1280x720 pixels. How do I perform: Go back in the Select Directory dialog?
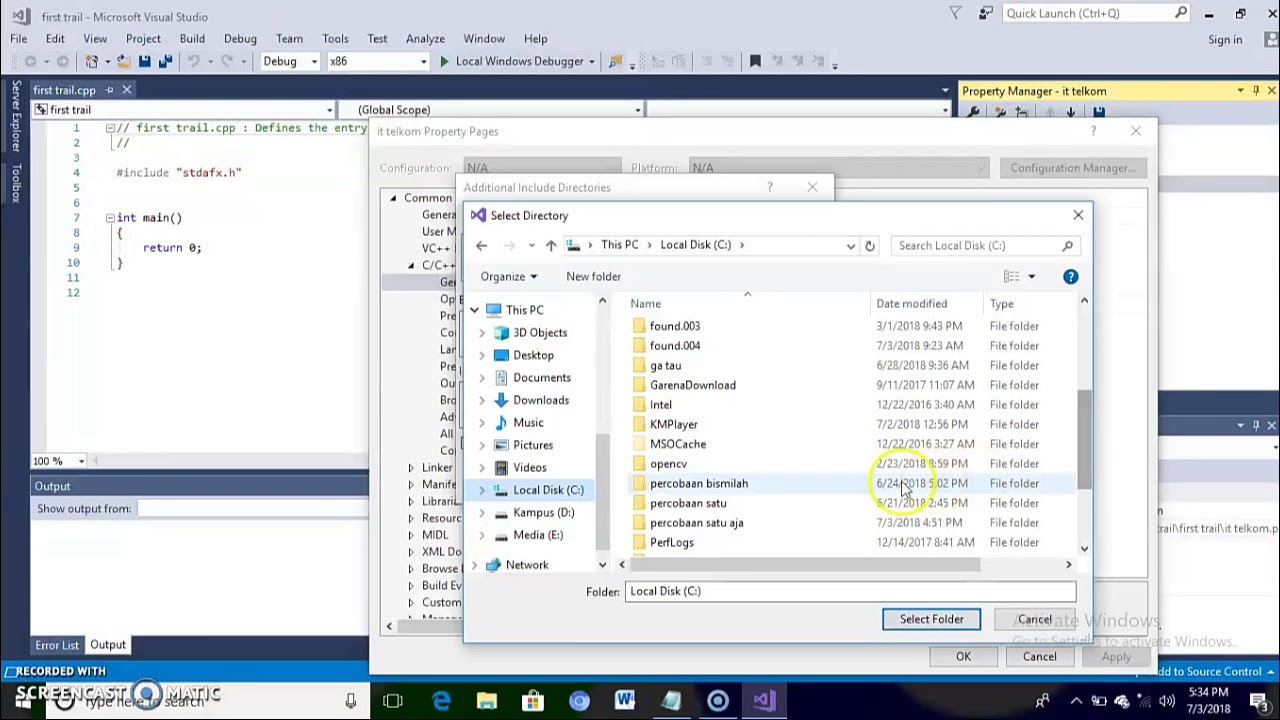(x=481, y=245)
